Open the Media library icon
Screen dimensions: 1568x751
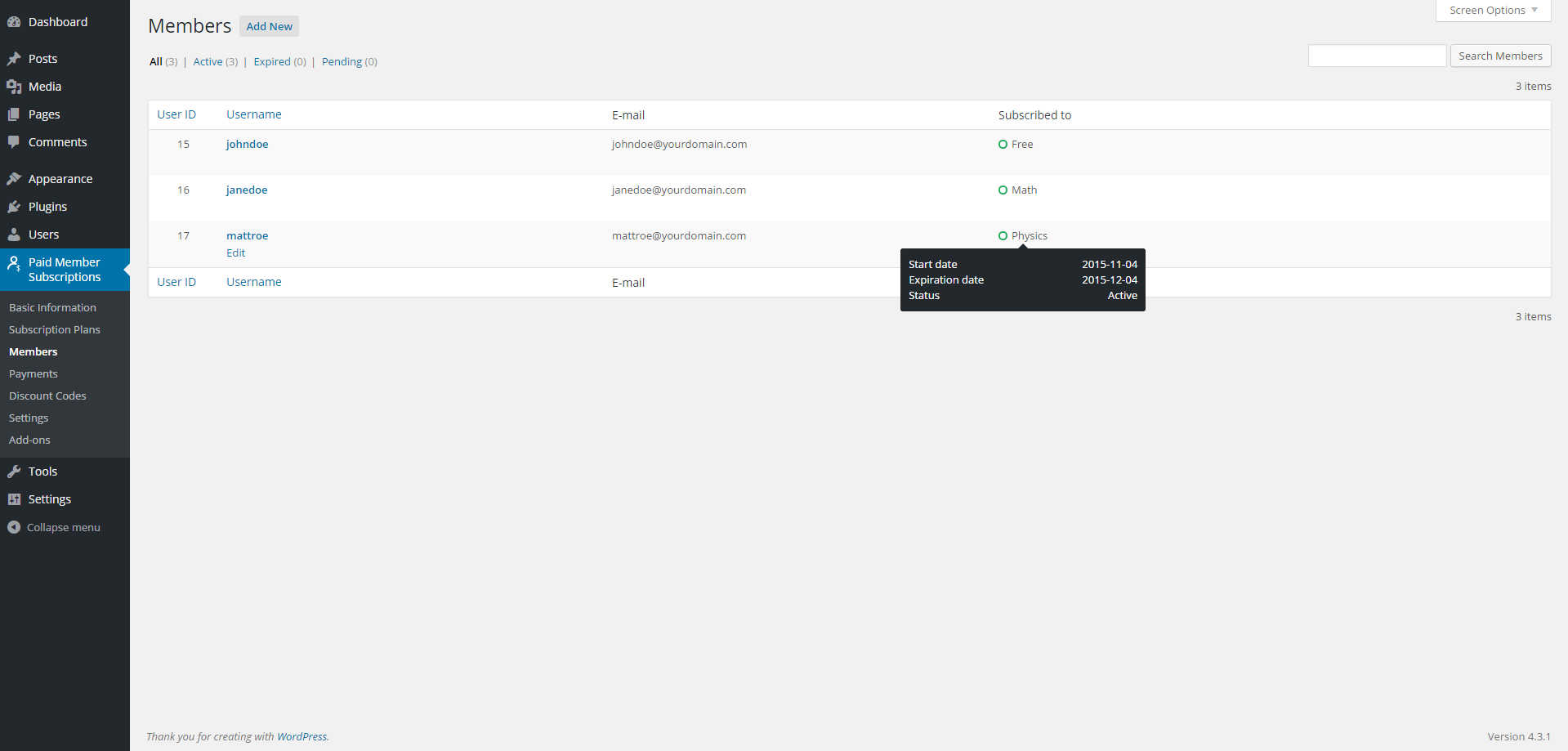pyautogui.click(x=14, y=86)
